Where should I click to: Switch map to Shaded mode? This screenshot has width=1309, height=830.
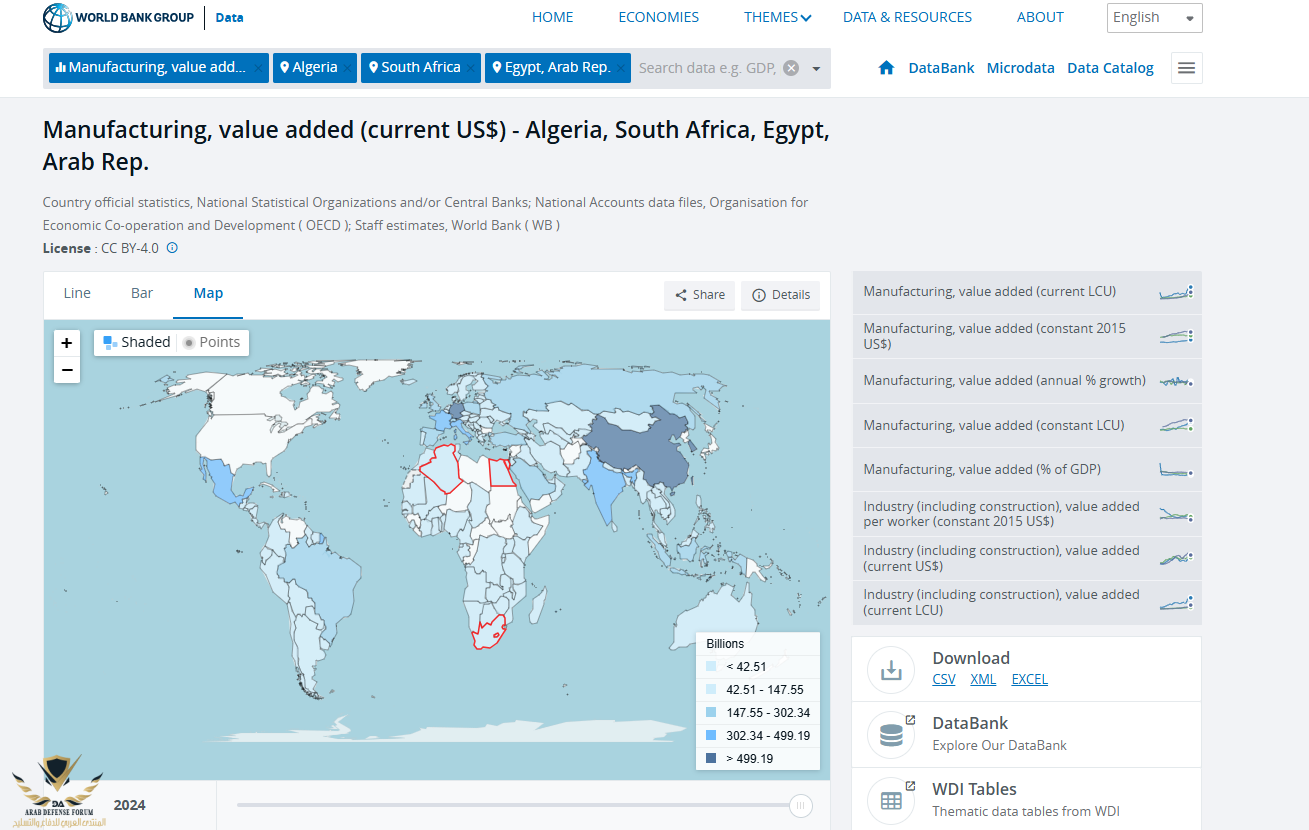(137, 342)
